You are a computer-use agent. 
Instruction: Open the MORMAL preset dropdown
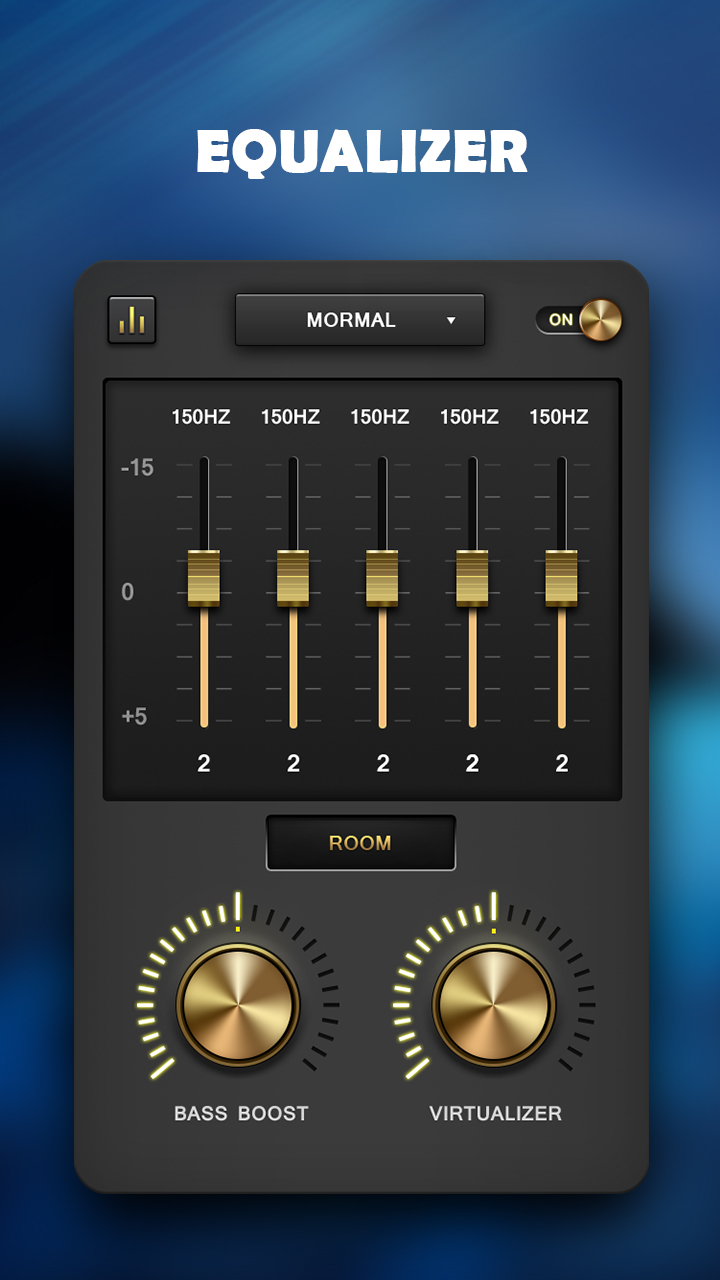pyautogui.click(x=360, y=320)
